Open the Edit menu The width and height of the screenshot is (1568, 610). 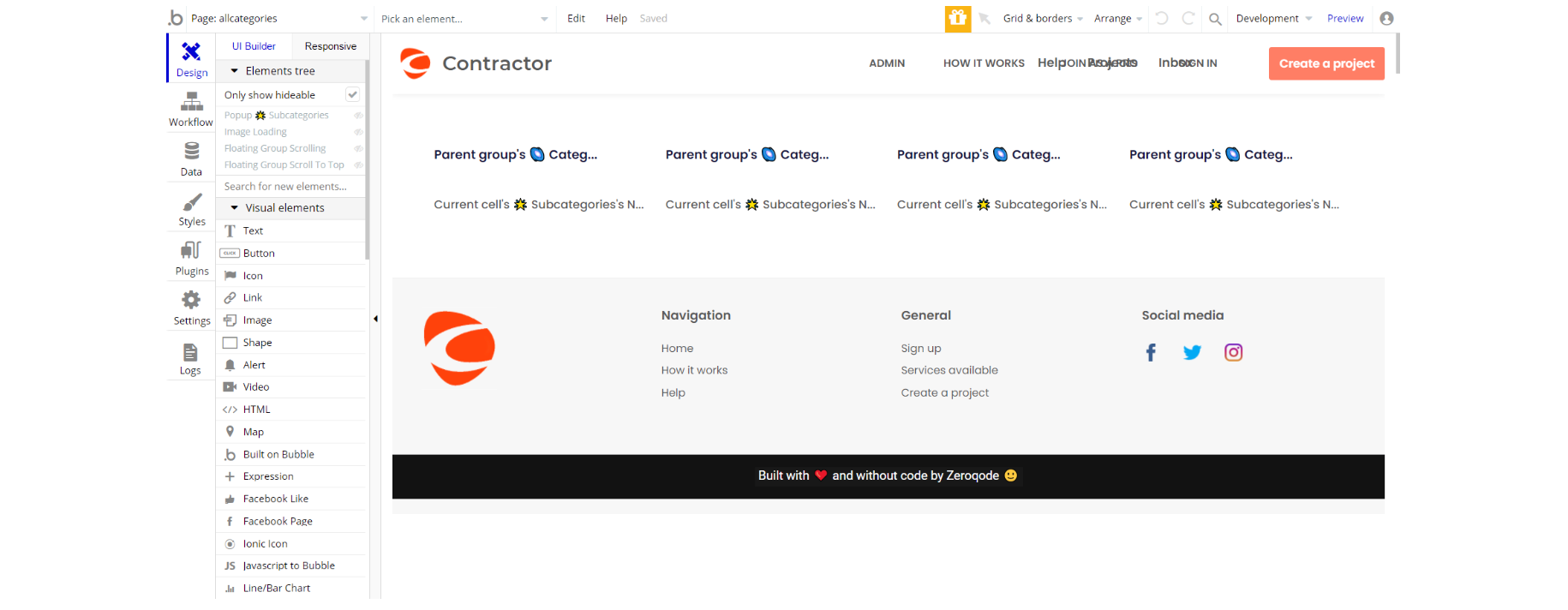coord(576,18)
